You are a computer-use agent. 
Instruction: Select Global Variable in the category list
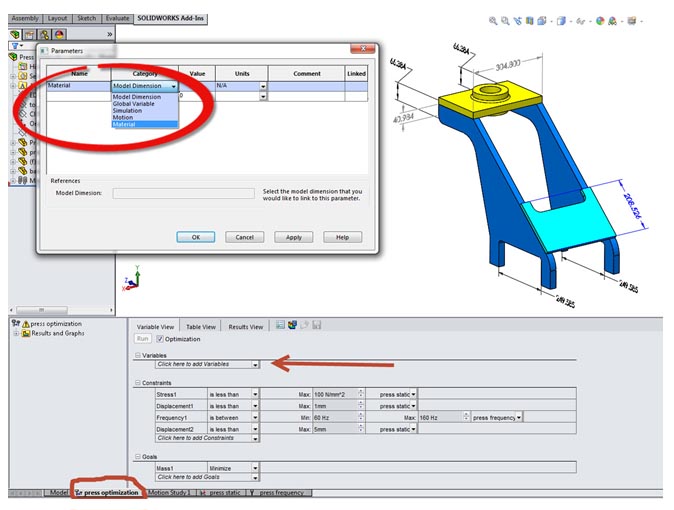point(144,104)
